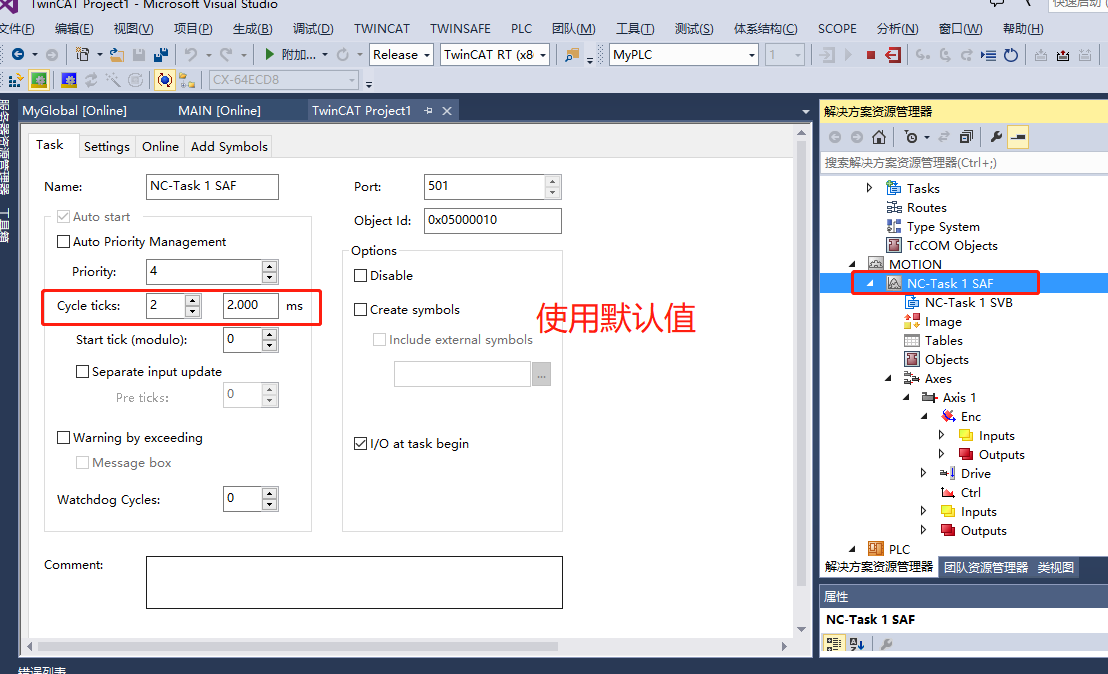Select the TcCOM Objects tree item
The image size is (1108, 674).
952,245
